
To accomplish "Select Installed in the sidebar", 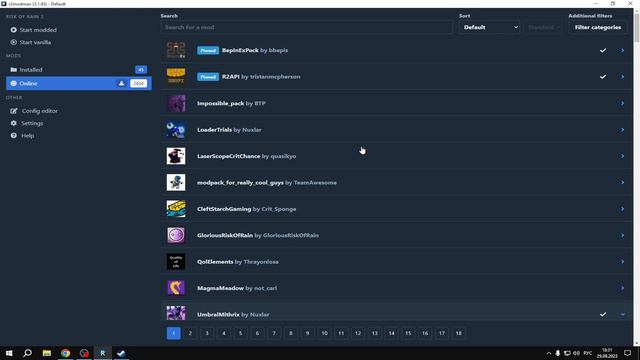I will (79, 70).
